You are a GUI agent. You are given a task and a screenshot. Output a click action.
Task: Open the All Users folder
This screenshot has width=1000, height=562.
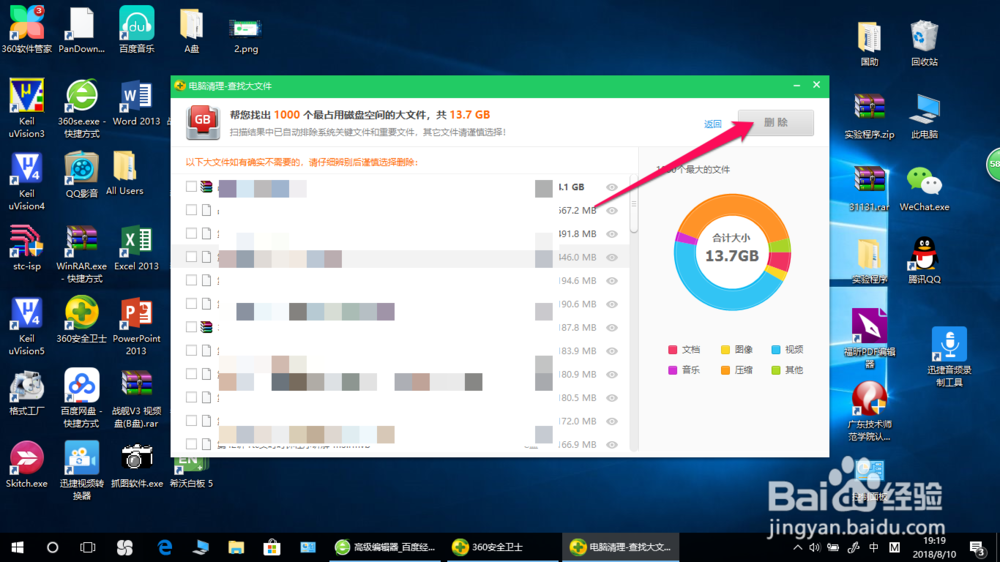pyautogui.click(x=124, y=173)
